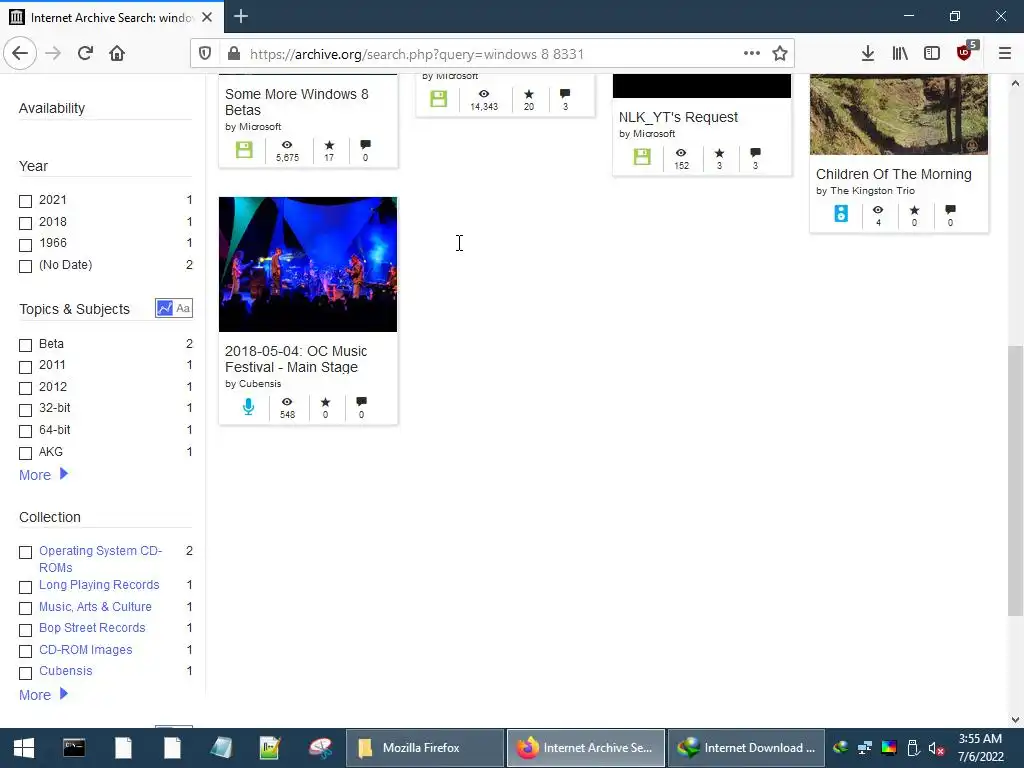Click muted volume tray icon

click(x=936, y=748)
